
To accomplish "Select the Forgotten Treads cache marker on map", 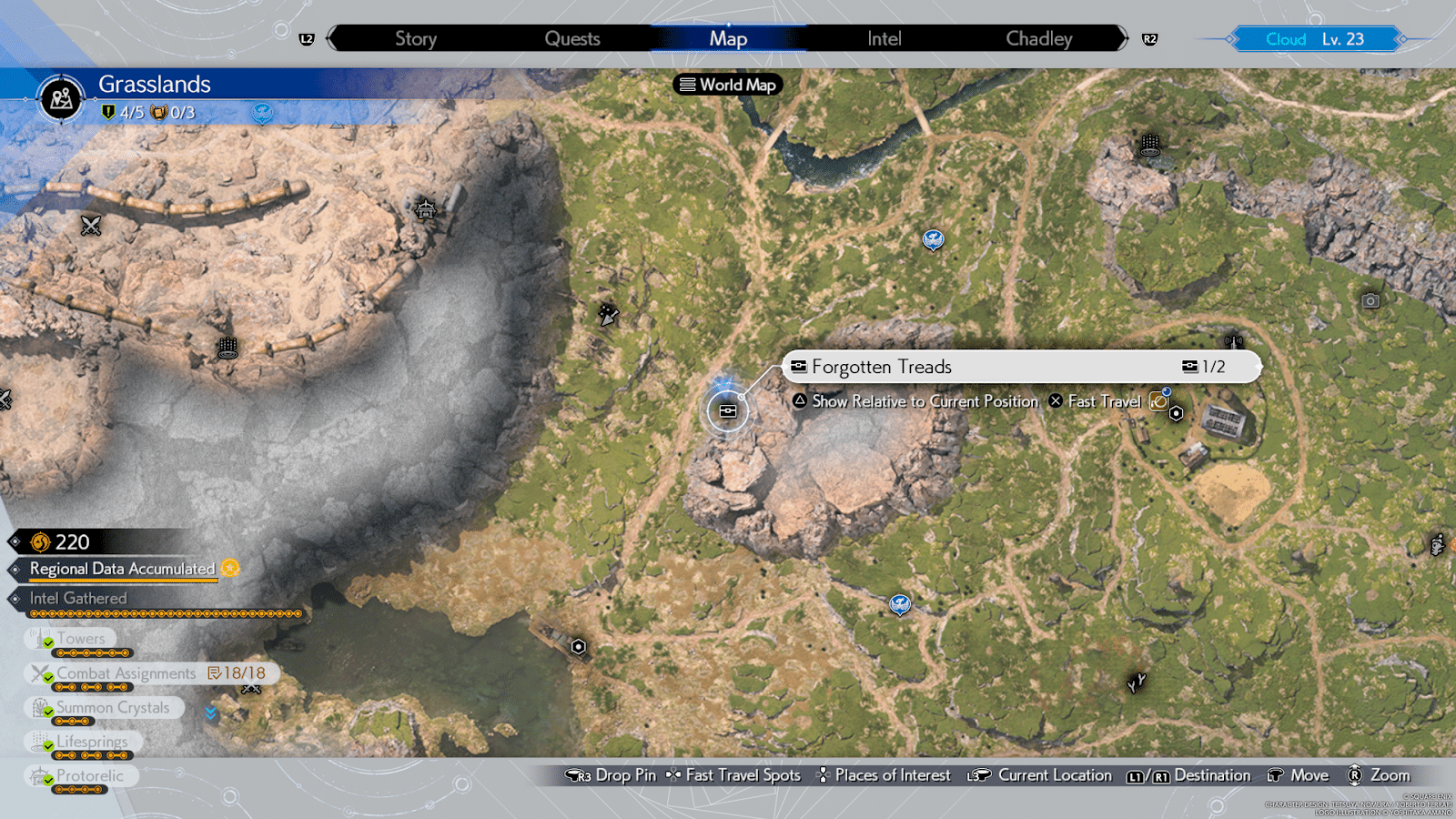I will point(727,411).
